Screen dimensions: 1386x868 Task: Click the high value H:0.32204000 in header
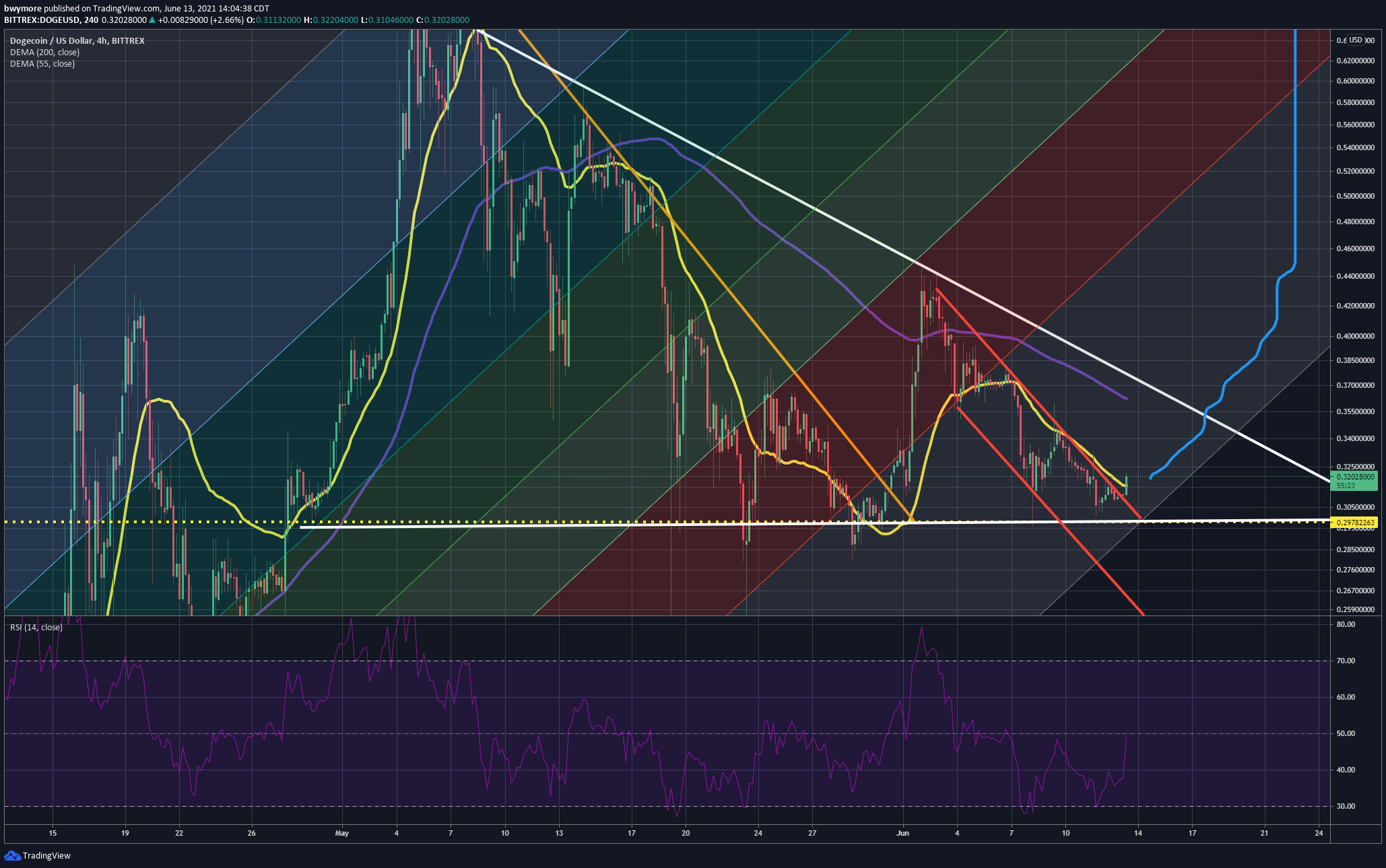point(331,20)
